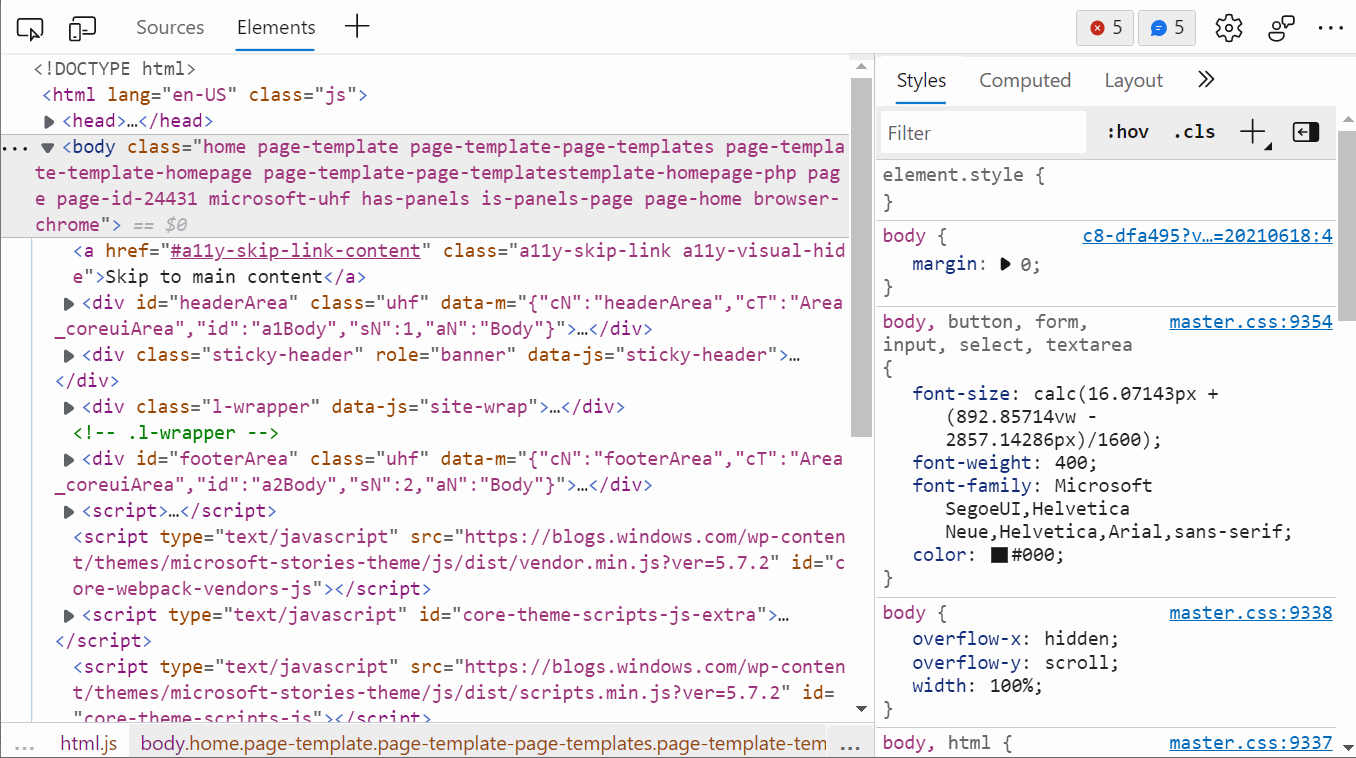This screenshot has height=758, width=1356.
Task: Switch to the Sources tab
Action: [170, 28]
